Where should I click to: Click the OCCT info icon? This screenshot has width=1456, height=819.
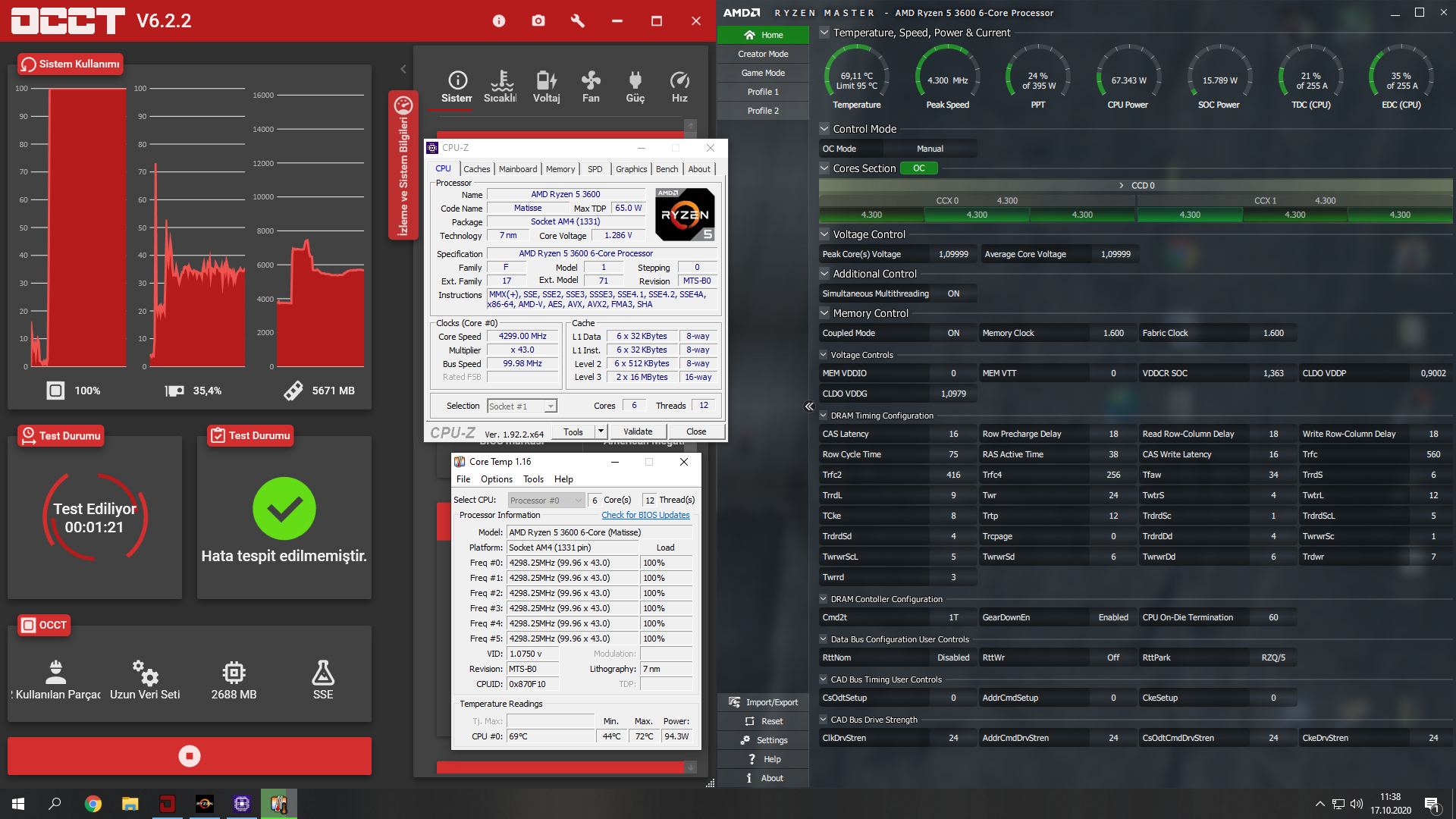498,21
